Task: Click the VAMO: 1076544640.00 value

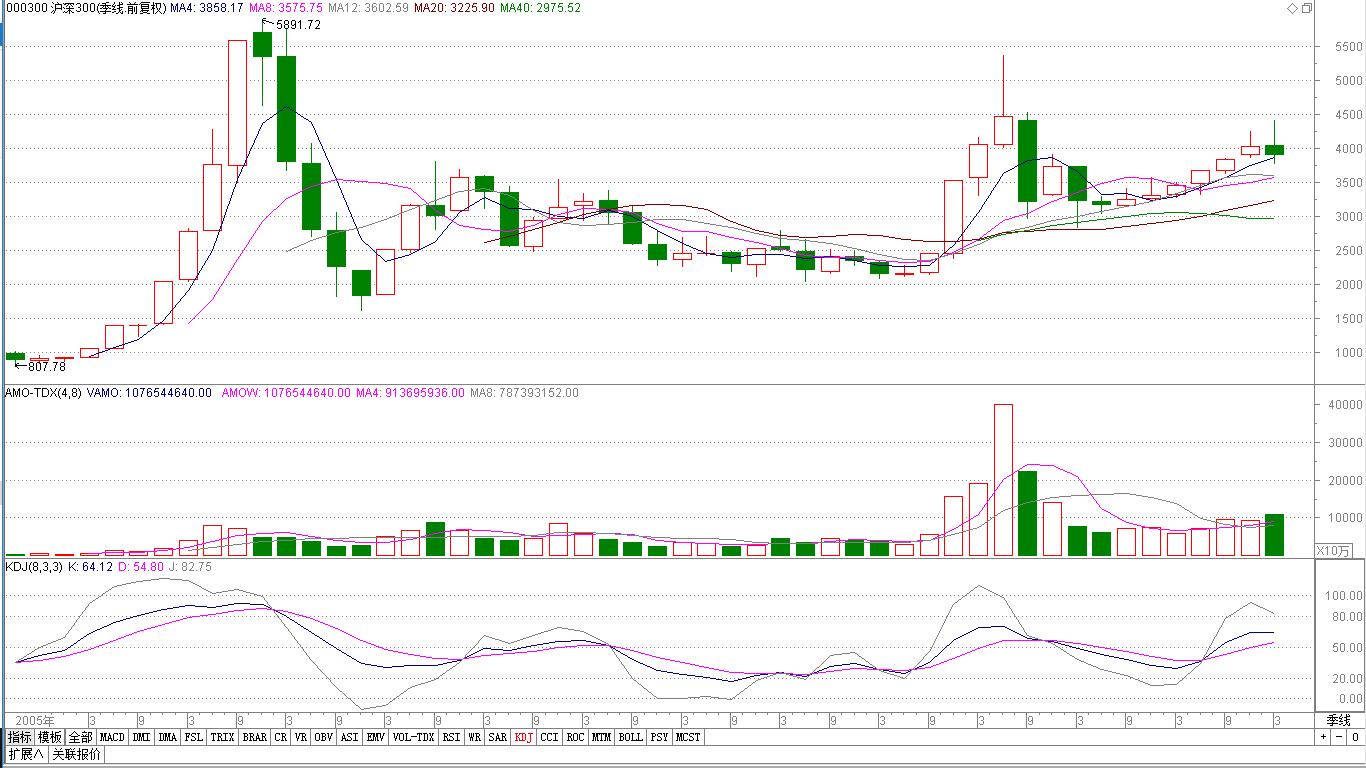Action: click(150, 393)
